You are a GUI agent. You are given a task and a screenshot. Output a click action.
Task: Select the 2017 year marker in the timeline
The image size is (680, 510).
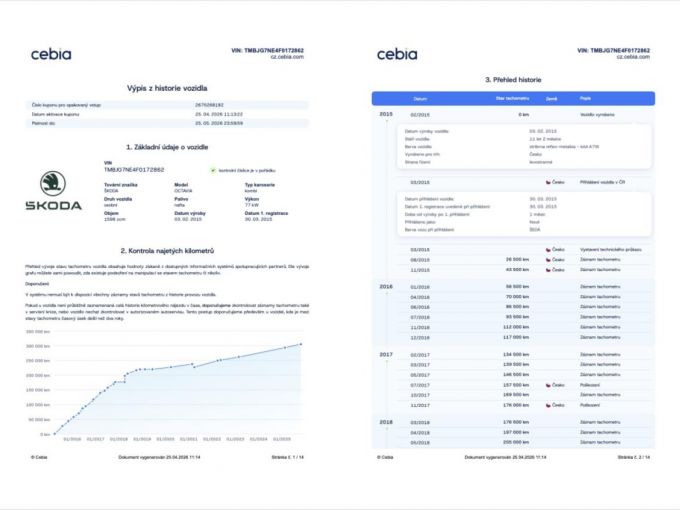tap(386, 354)
